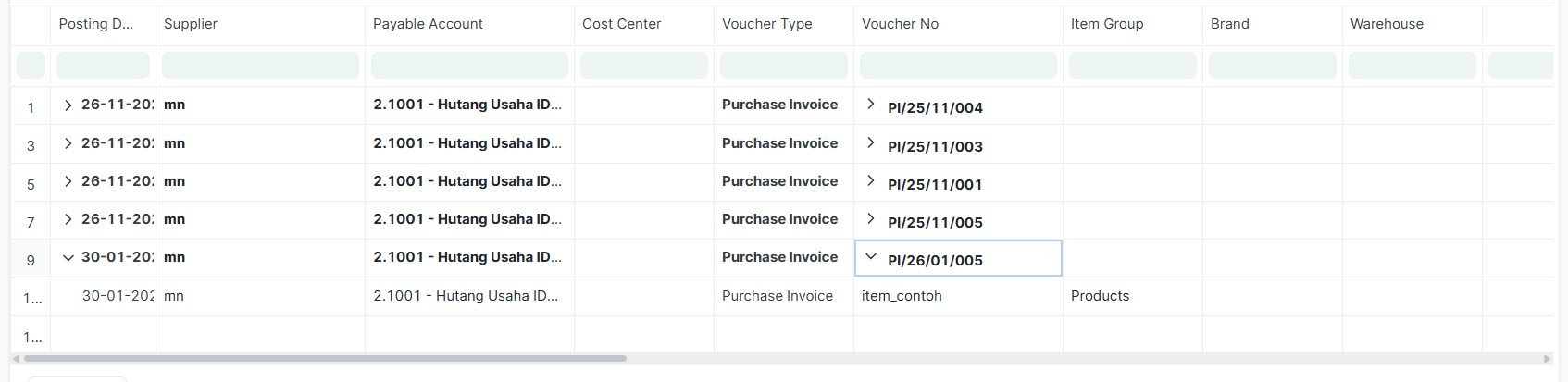
Task: Focus the Payable Account filter box
Action: 469,65
